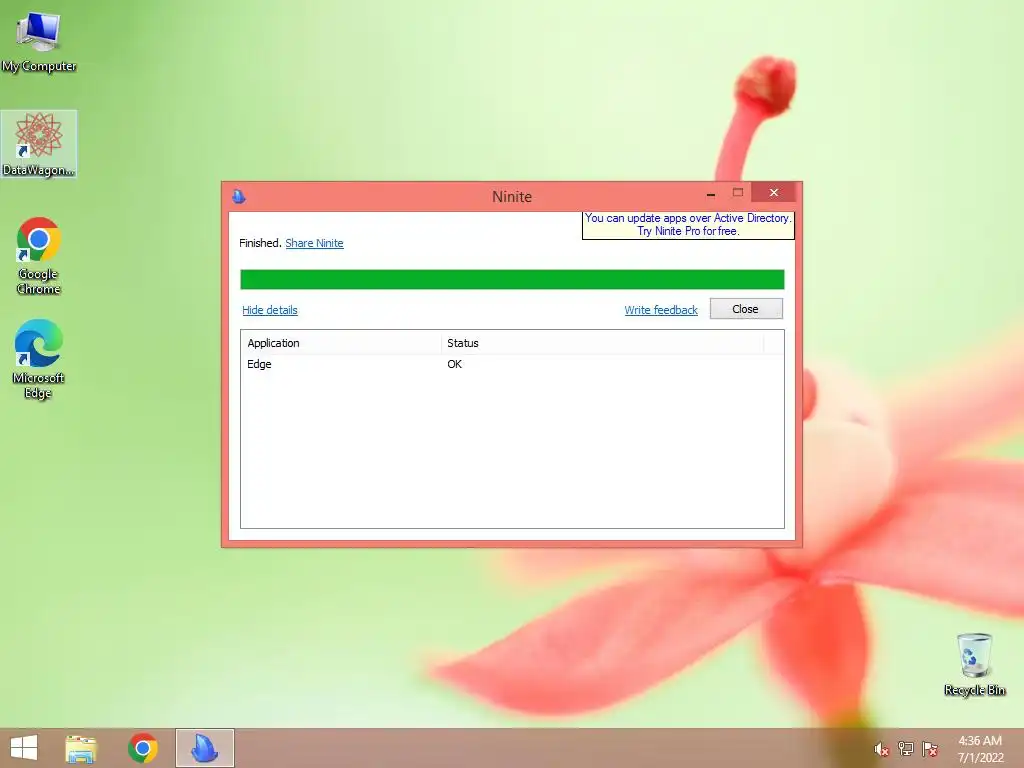Click the Ninite Pro Active Directory banner
Image resolution: width=1024 pixels, height=768 pixels.
[688, 225]
